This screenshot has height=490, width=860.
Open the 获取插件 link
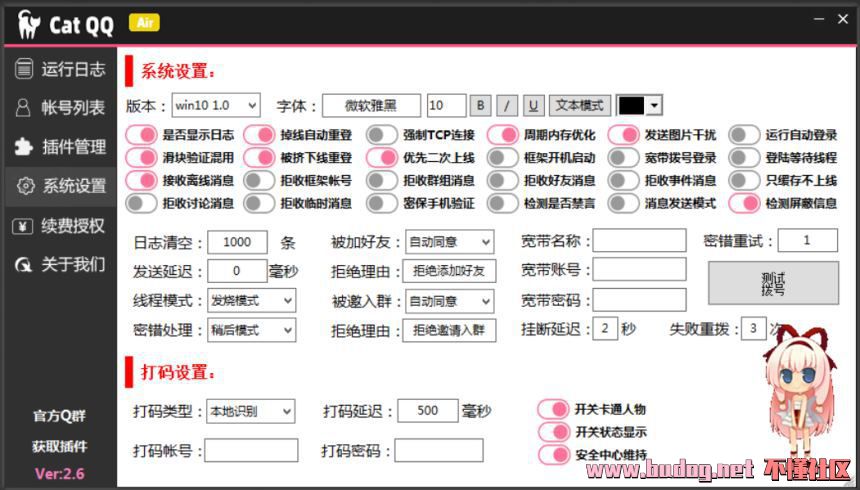coord(59,446)
